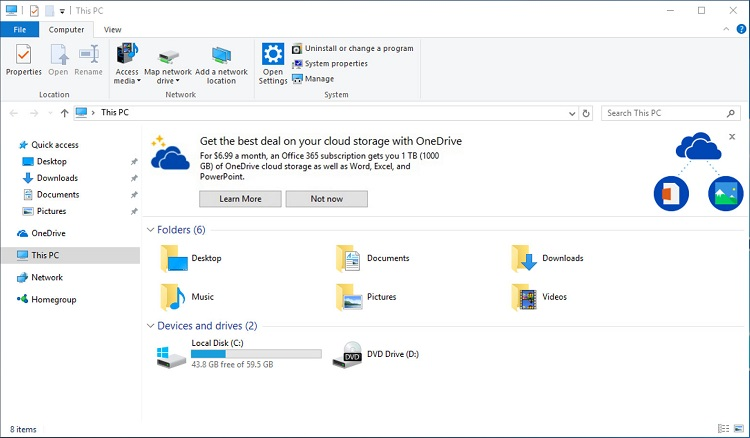Open Network in navigation pane
Image resolution: width=750 pixels, height=438 pixels.
pos(40,277)
